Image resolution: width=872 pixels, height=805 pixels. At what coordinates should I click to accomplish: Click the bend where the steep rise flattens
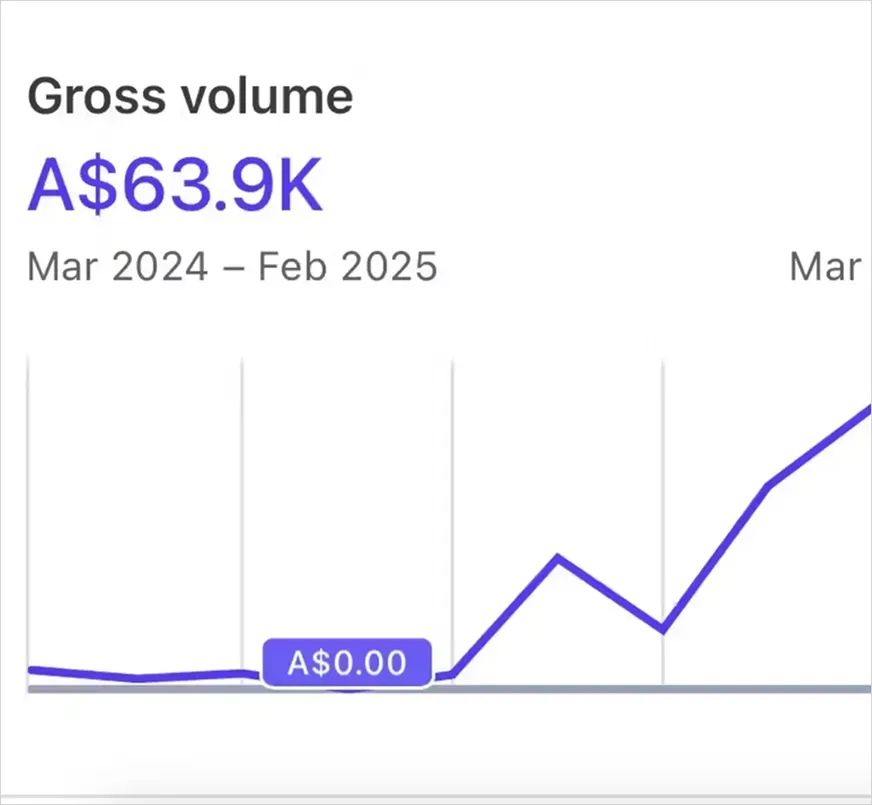pyautogui.click(x=768, y=485)
